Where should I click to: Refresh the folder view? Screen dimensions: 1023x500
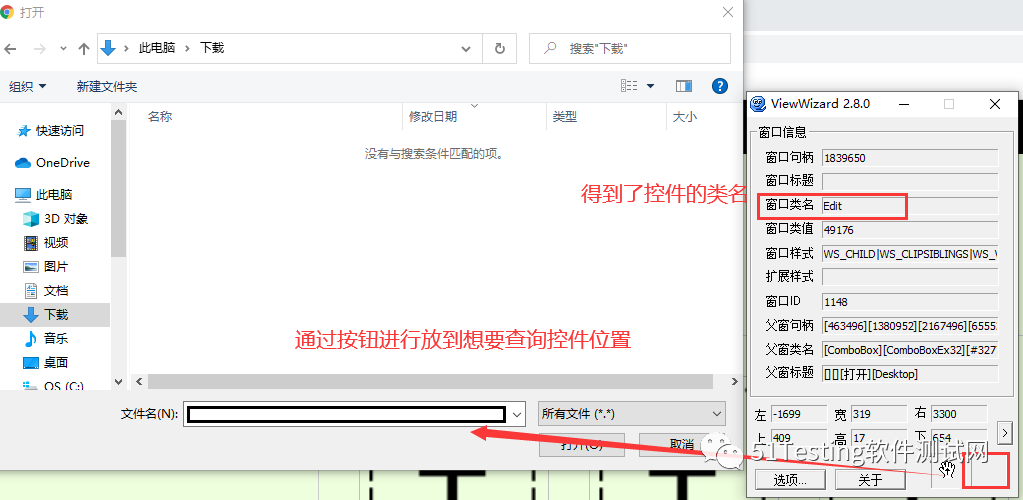[500, 48]
